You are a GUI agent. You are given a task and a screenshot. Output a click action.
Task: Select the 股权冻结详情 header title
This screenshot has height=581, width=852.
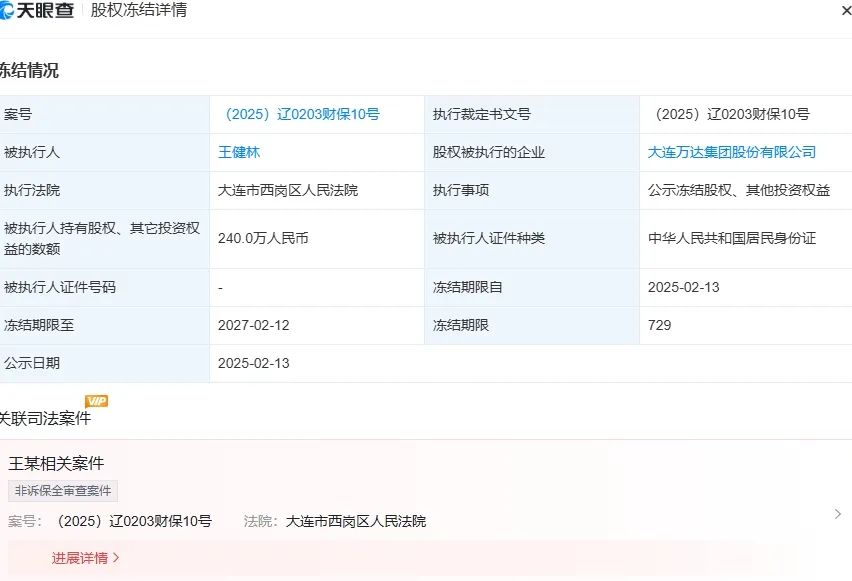pos(139,10)
